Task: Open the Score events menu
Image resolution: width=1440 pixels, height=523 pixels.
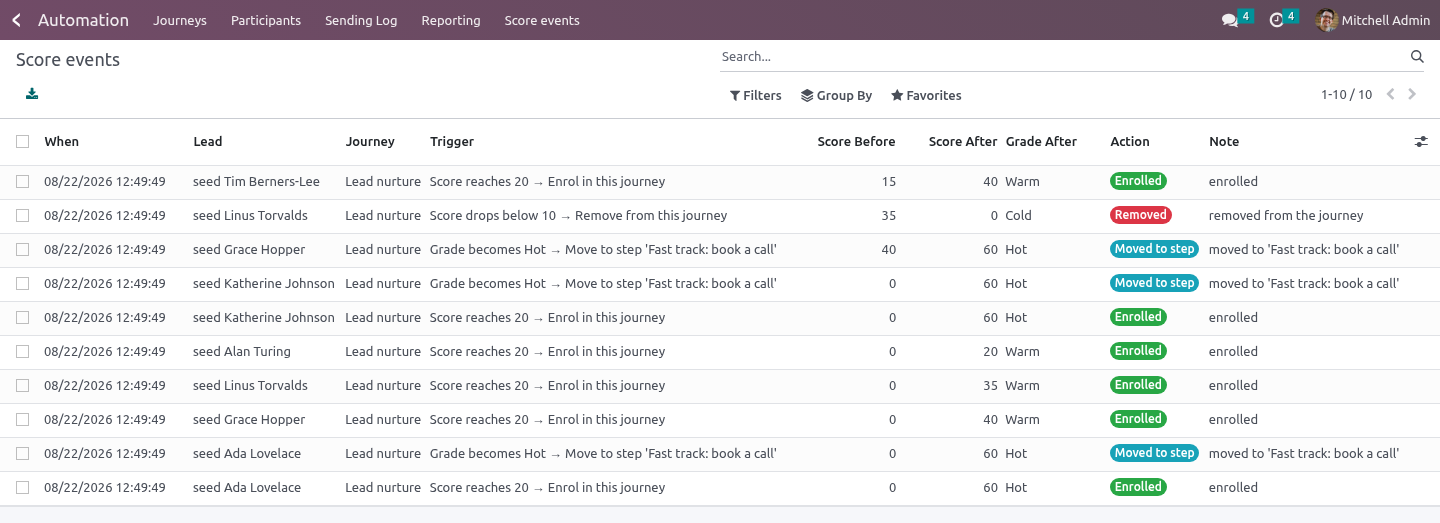Action: tap(542, 20)
